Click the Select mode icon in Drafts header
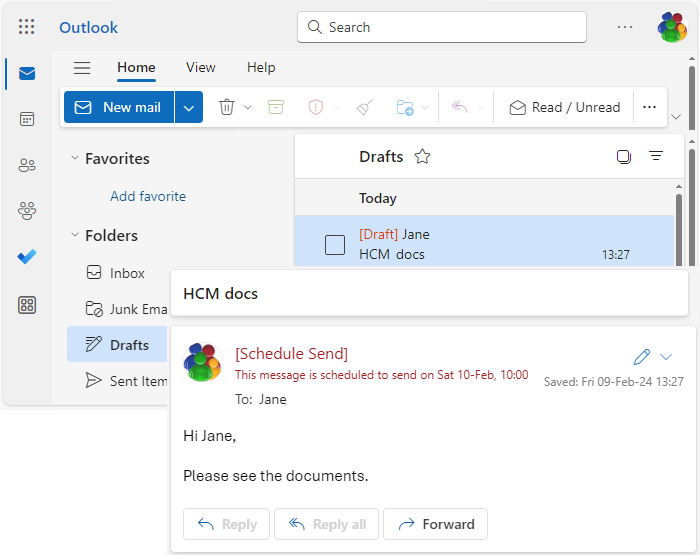 [x=624, y=157]
